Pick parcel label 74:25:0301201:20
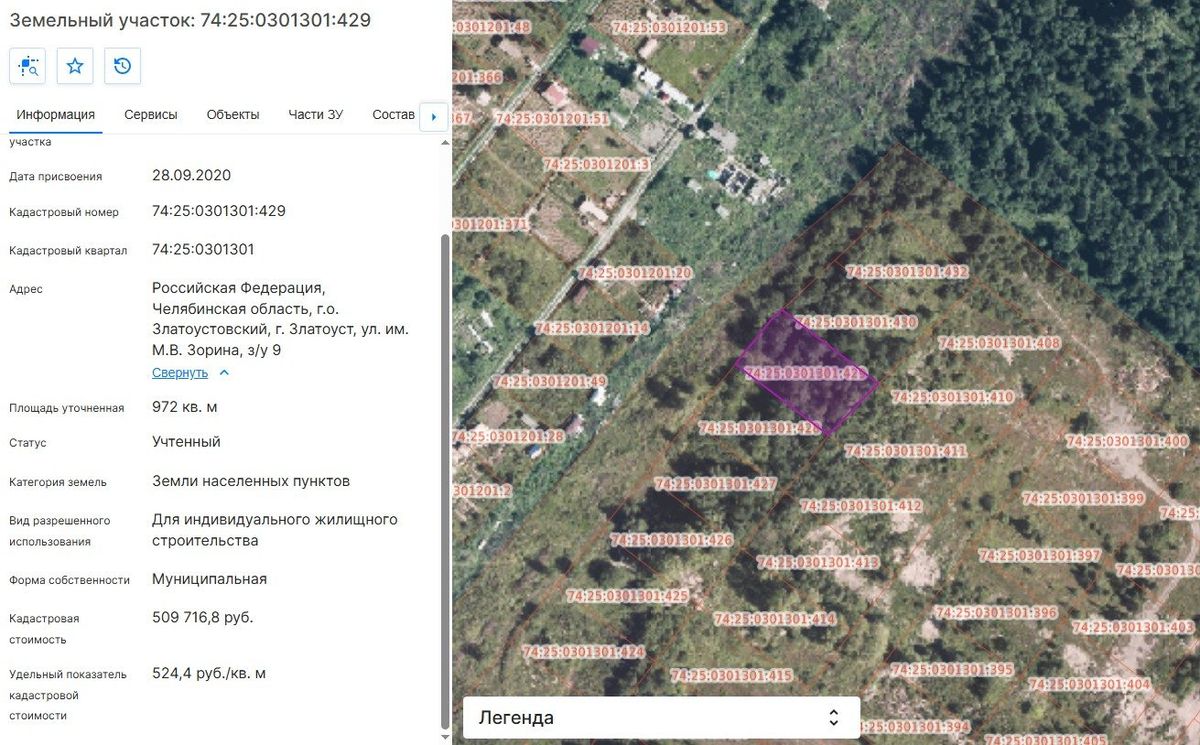The width and height of the screenshot is (1200, 745). (x=635, y=273)
